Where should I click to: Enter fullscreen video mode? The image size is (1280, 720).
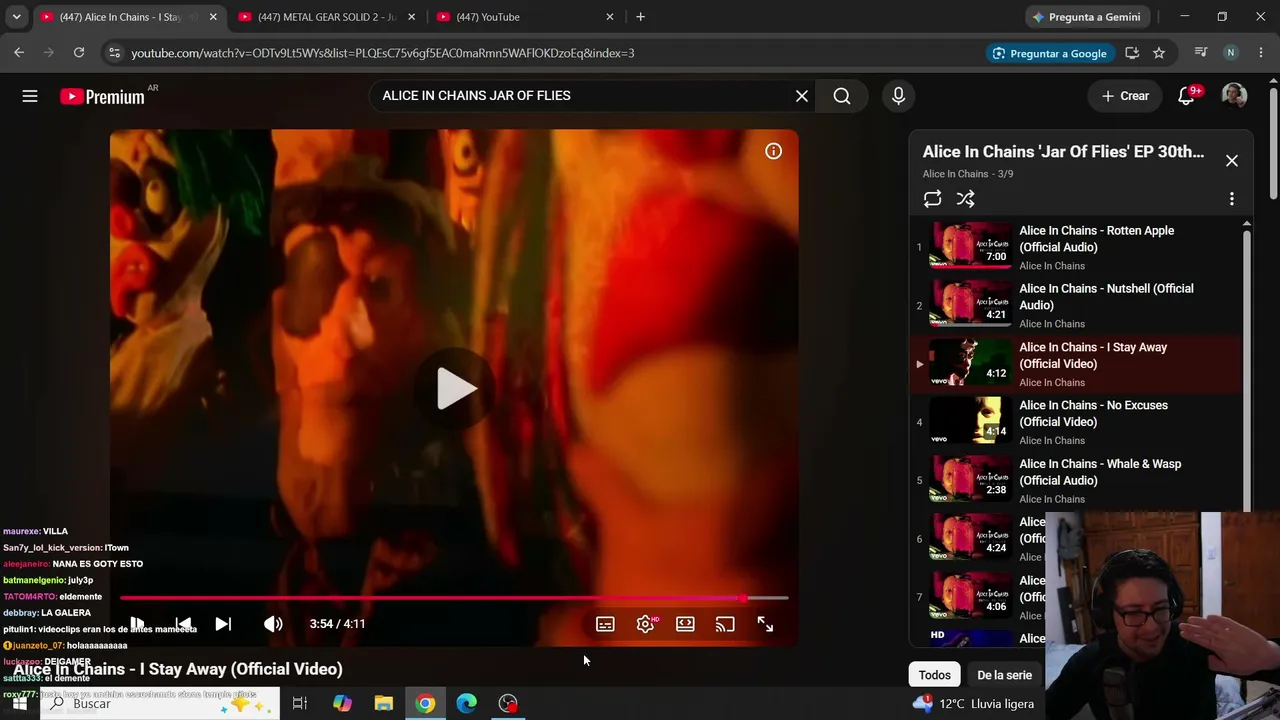pyautogui.click(x=765, y=624)
